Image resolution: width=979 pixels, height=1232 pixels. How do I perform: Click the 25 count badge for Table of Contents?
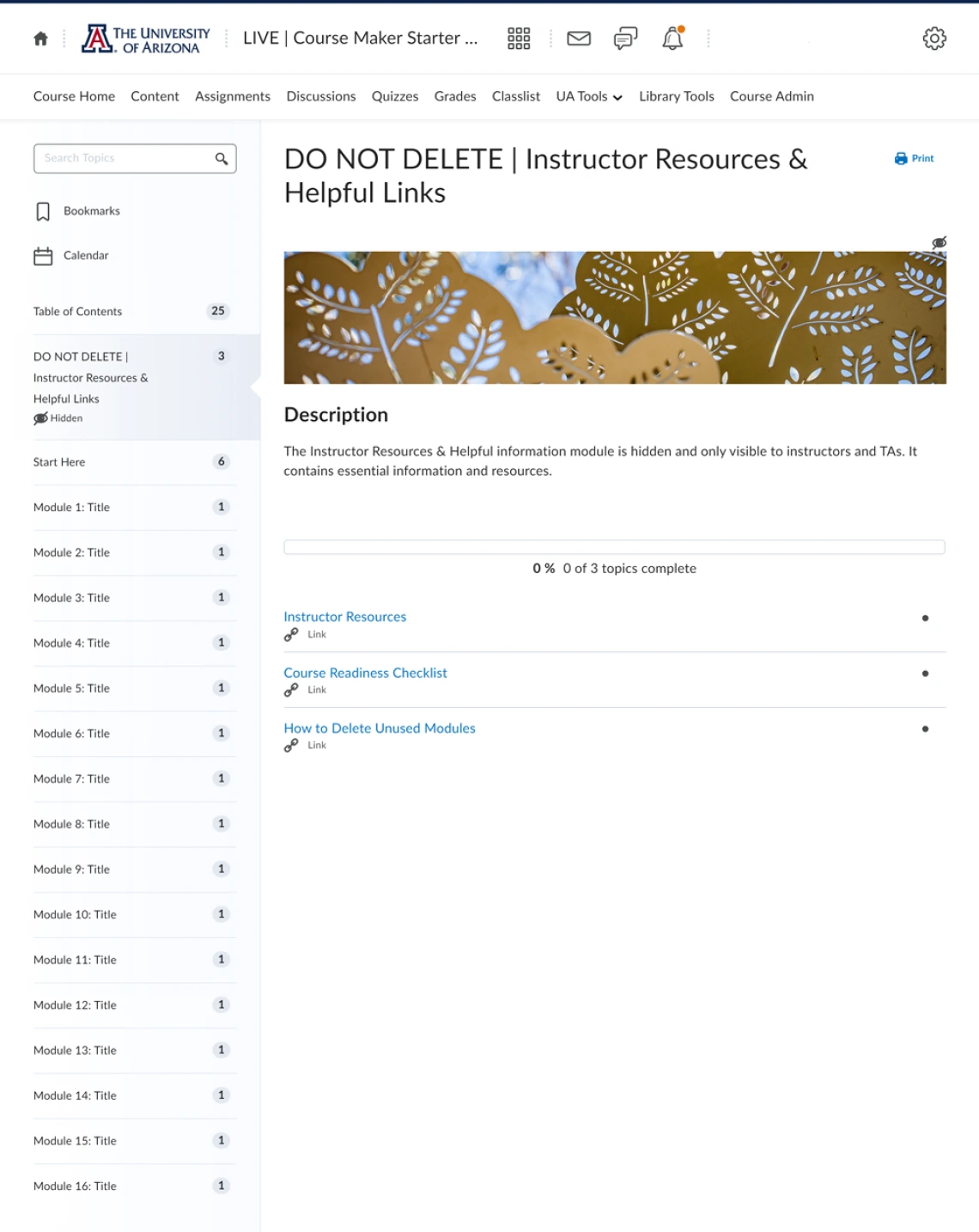pos(218,311)
